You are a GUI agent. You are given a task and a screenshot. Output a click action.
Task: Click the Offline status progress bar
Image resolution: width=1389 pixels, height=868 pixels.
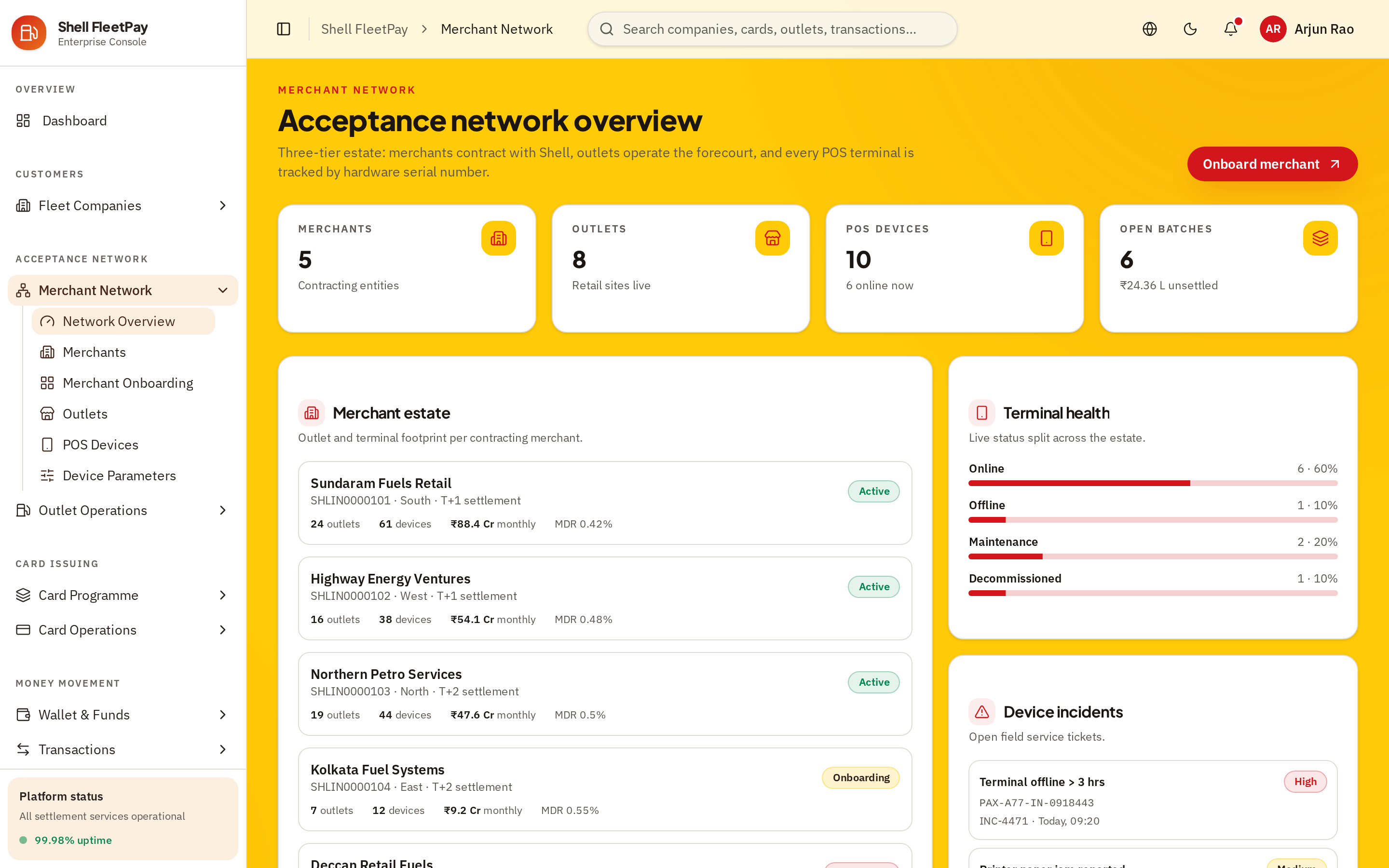coord(1153,520)
